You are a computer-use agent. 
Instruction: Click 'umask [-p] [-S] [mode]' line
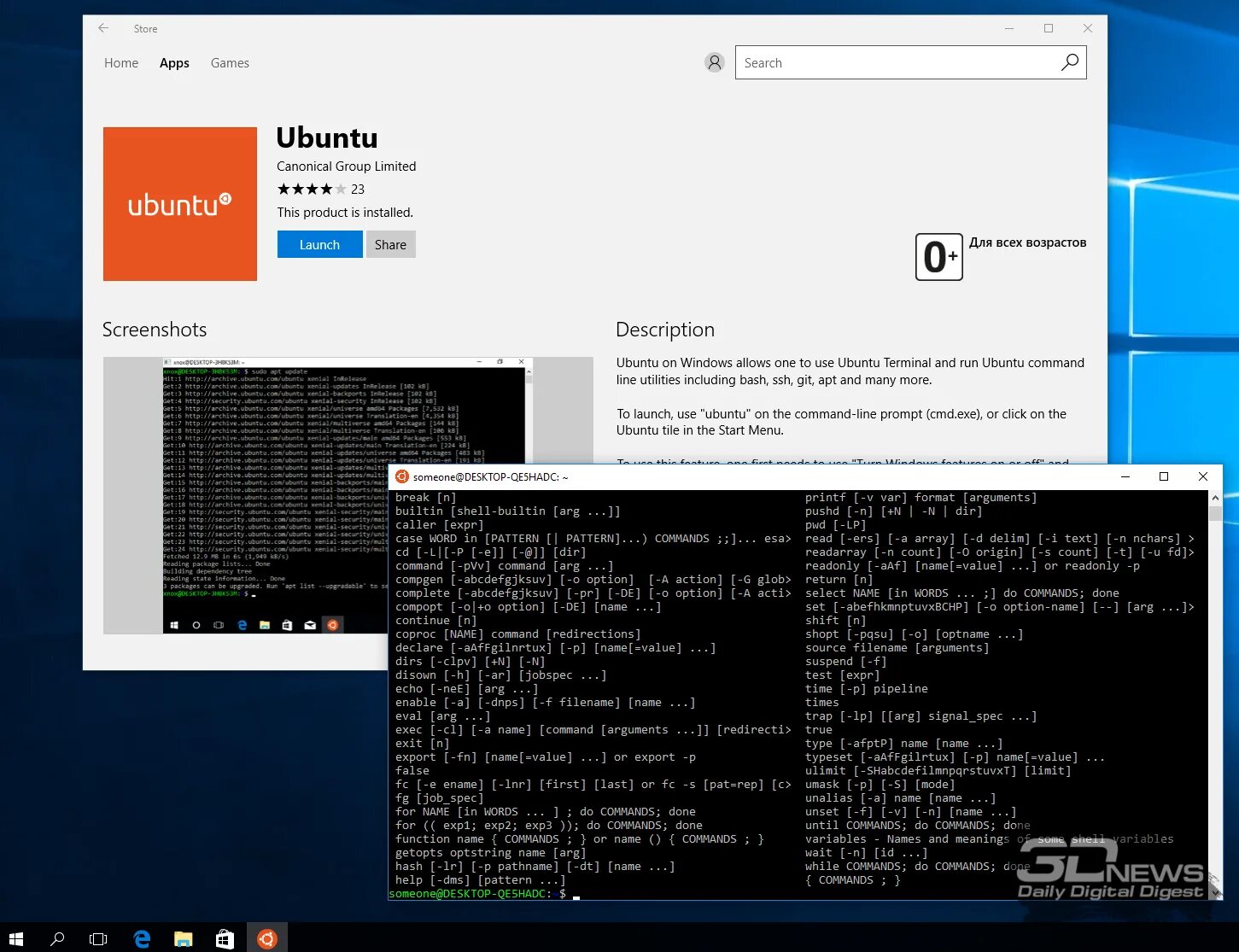(x=880, y=785)
